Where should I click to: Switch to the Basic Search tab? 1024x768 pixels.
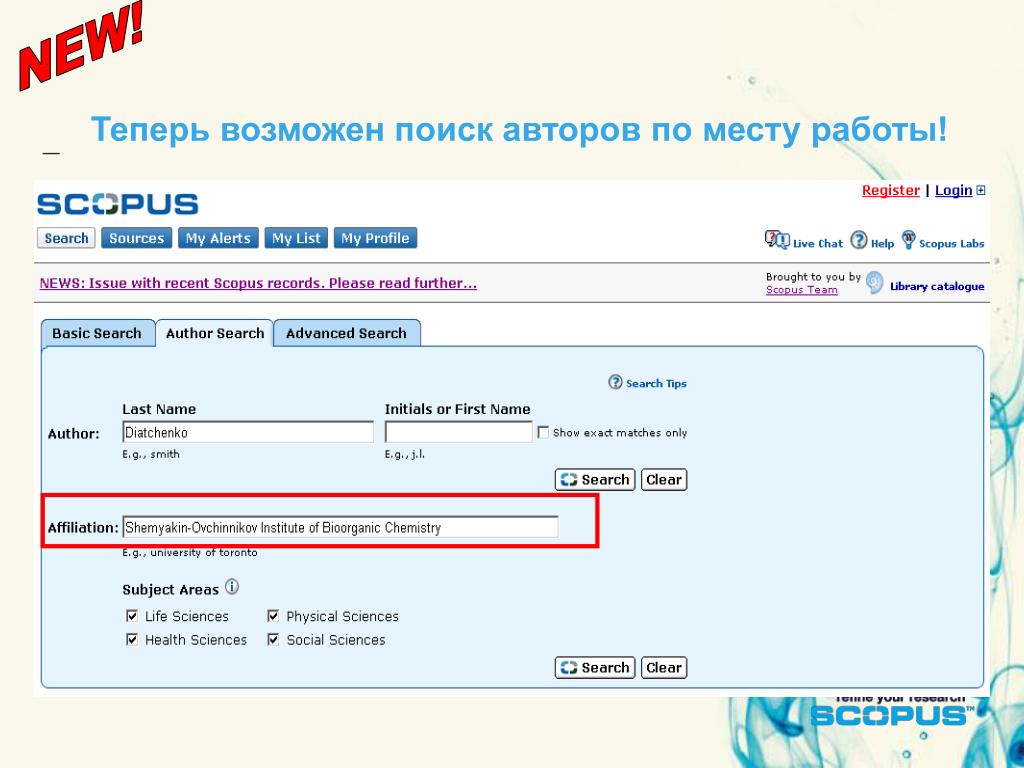pyautogui.click(x=97, y=333)
